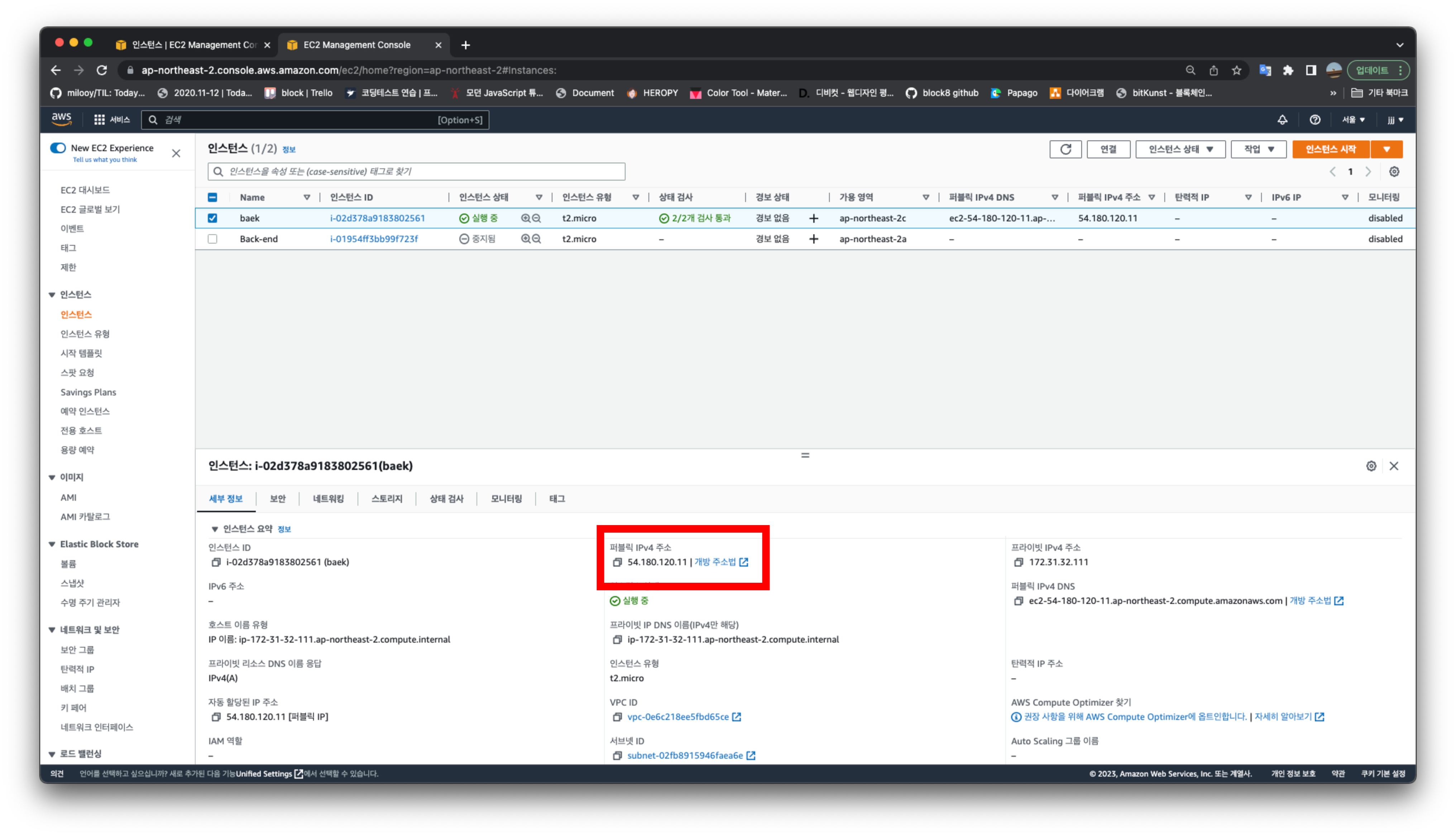Click the refresh instances icon button
The image size is (1456, 836).
coord(1065,149)
